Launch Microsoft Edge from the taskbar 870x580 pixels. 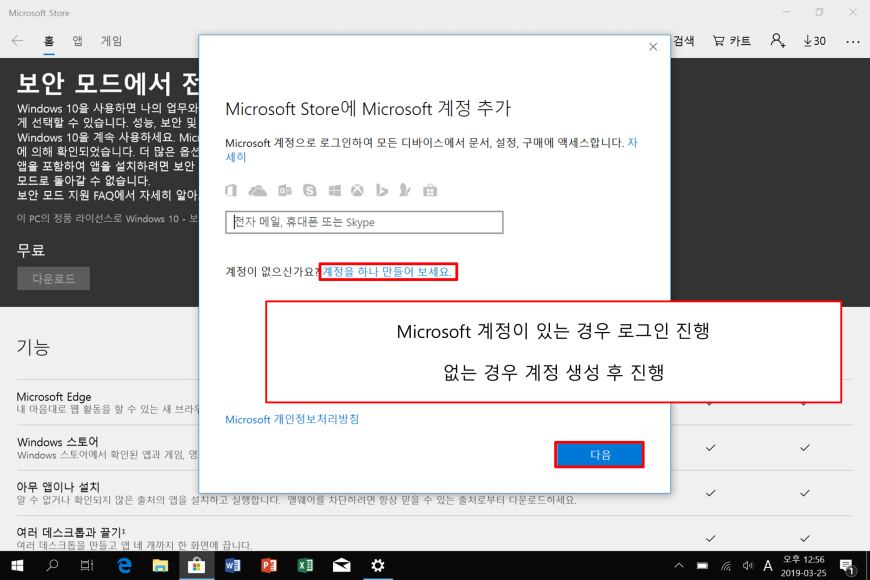124,566
